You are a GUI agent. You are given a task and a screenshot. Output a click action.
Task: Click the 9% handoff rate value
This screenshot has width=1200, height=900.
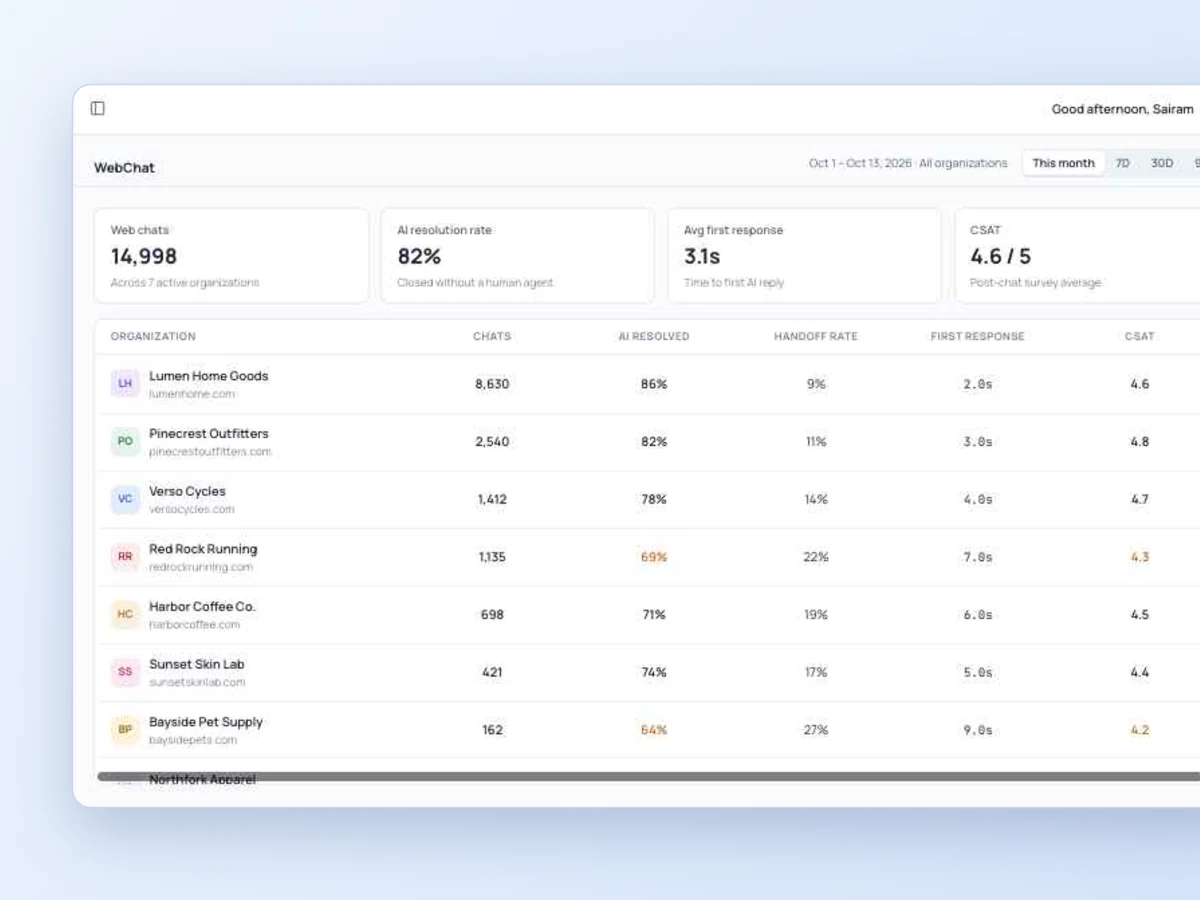pyautogui.click(x=816, y=384)
